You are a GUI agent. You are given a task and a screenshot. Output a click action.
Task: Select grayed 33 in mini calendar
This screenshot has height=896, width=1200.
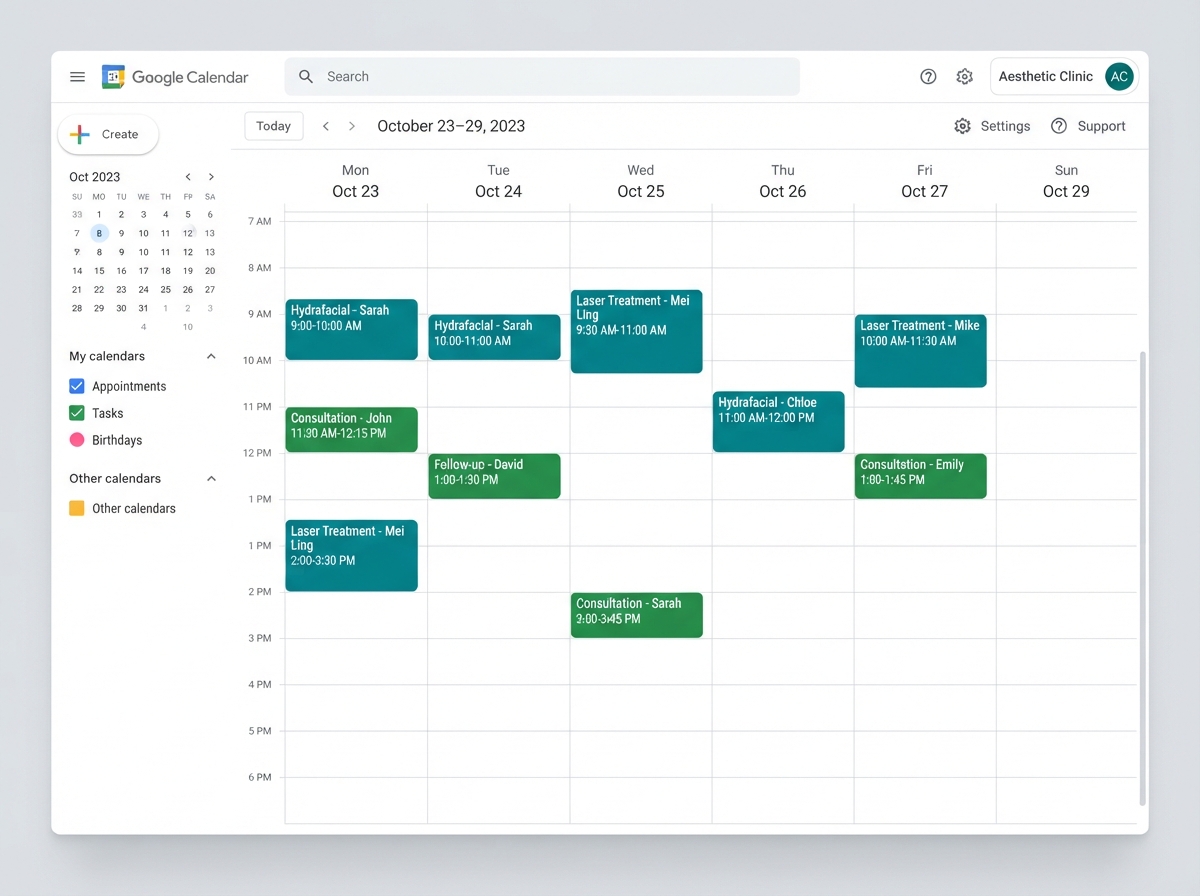77,214
